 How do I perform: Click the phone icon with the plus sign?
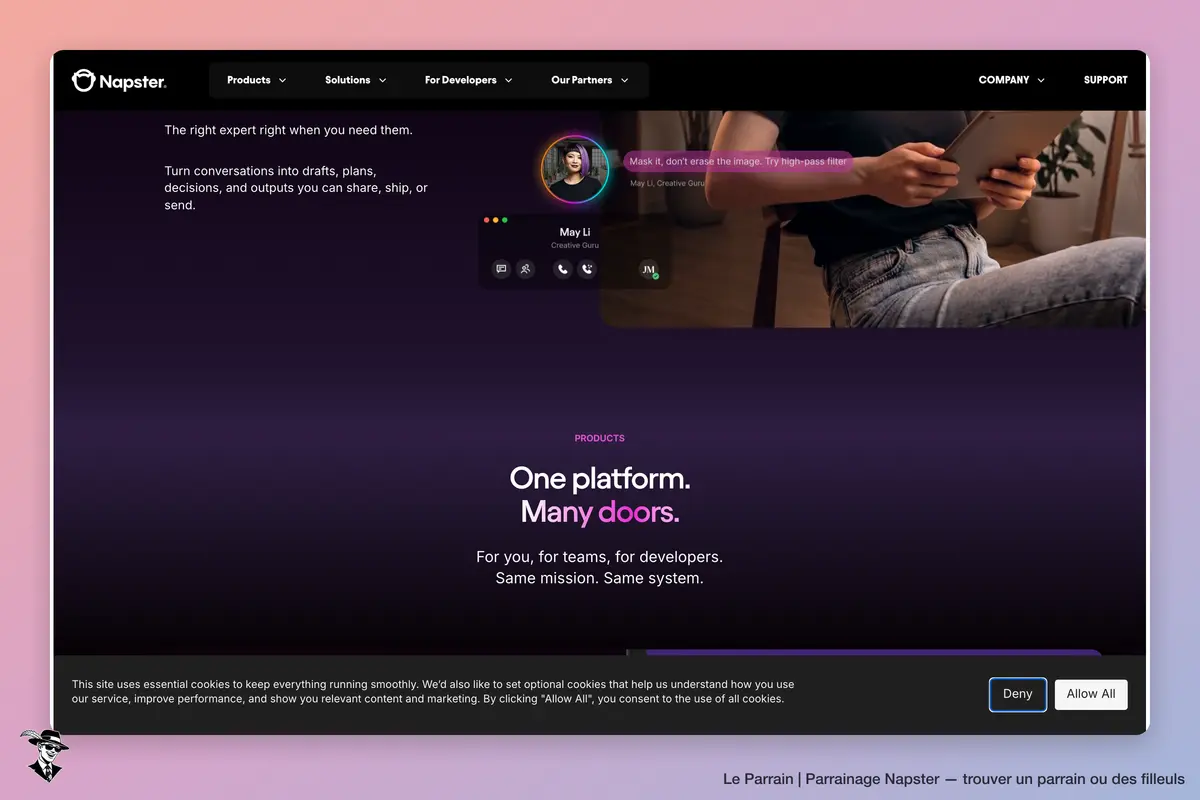point(587,269)
